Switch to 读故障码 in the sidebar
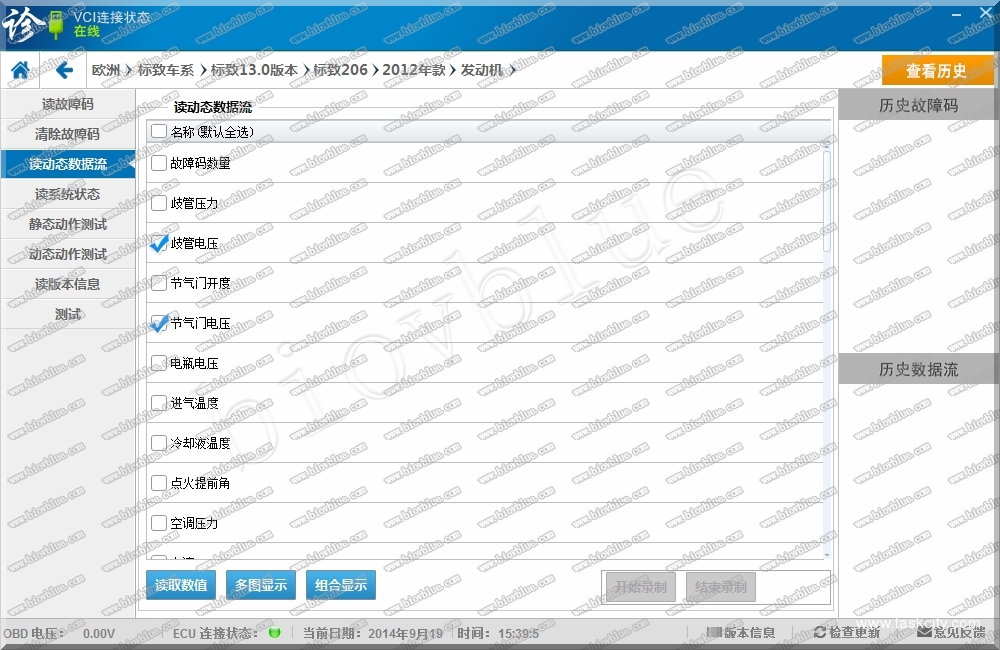The width and height of the screenshot is (1000, 650). pos(68,104)
